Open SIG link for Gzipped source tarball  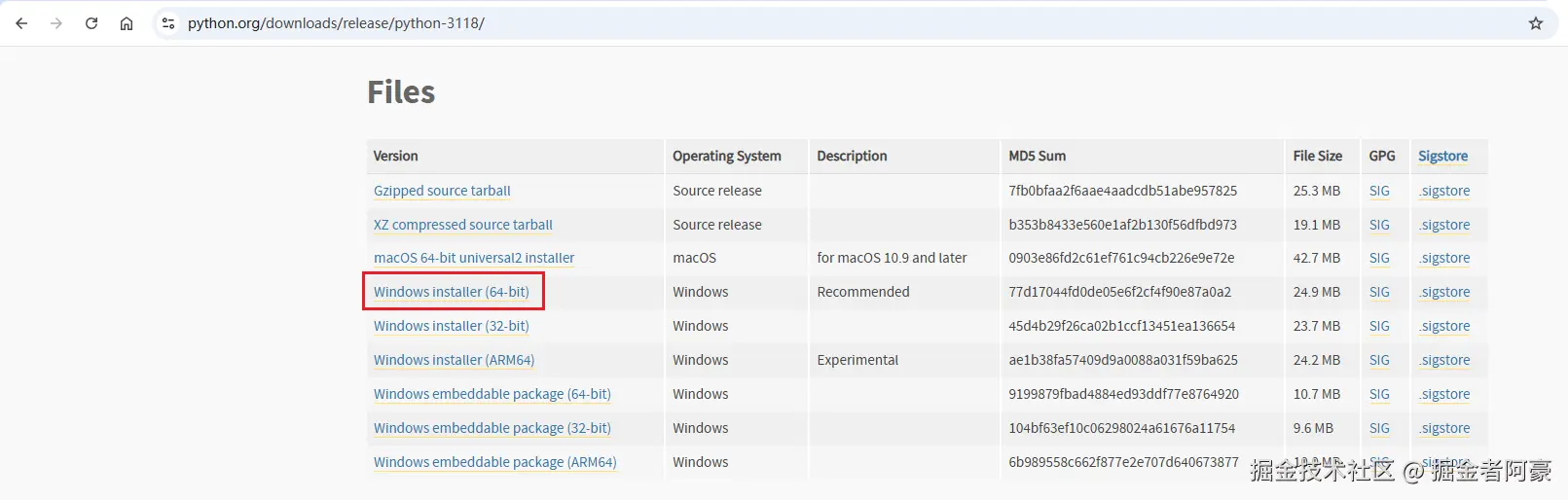point(1379,191)
